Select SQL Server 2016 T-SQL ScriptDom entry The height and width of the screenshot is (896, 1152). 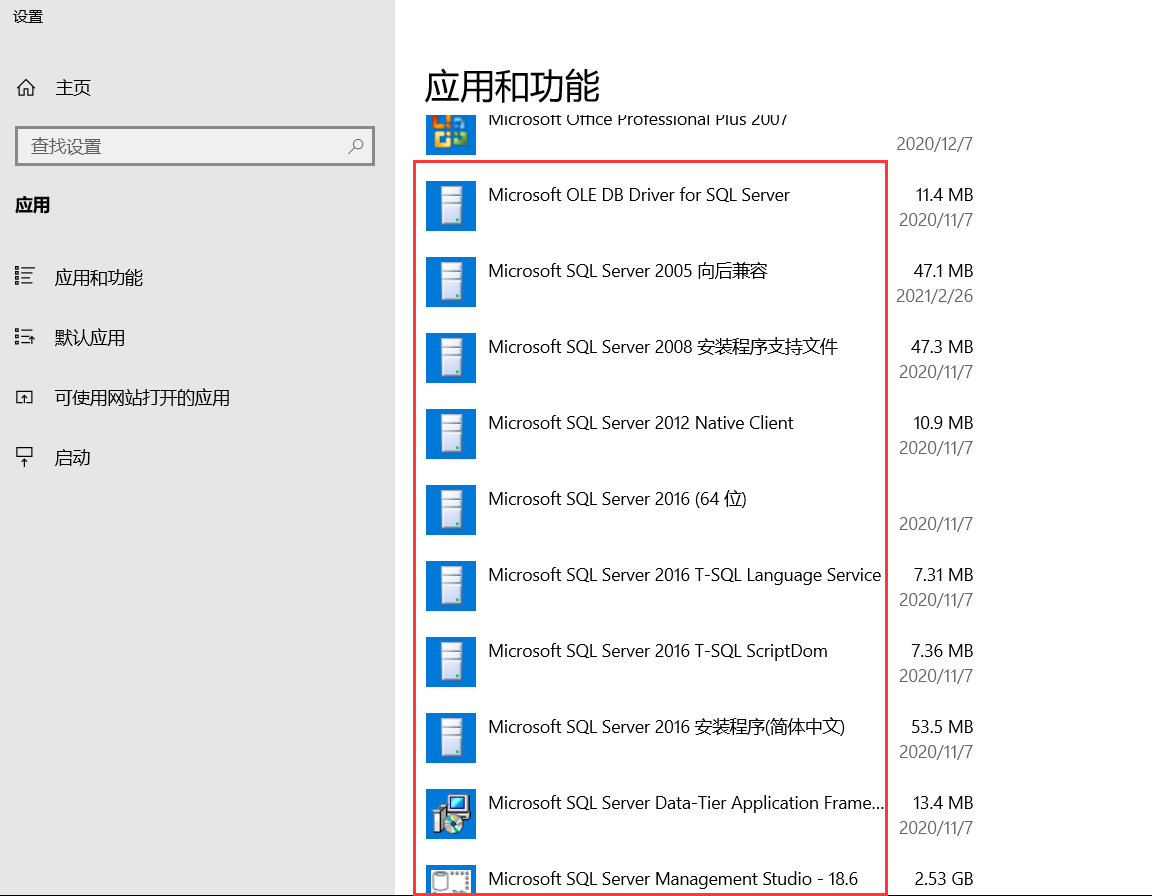658,651
